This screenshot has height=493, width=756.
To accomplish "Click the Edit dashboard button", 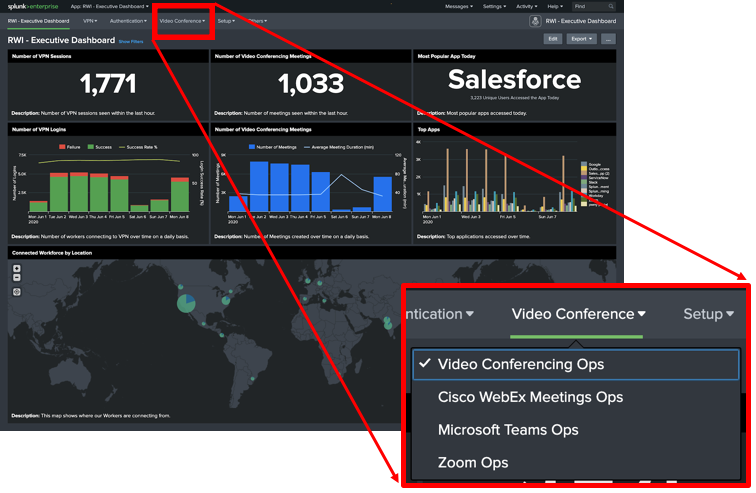I will (x=552, y=39).
